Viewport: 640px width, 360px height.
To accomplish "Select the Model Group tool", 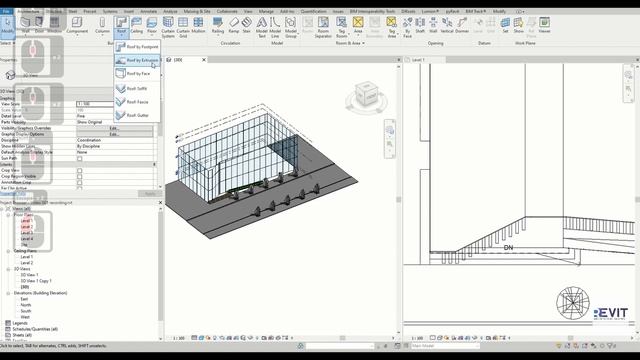I will coord(291,27).
